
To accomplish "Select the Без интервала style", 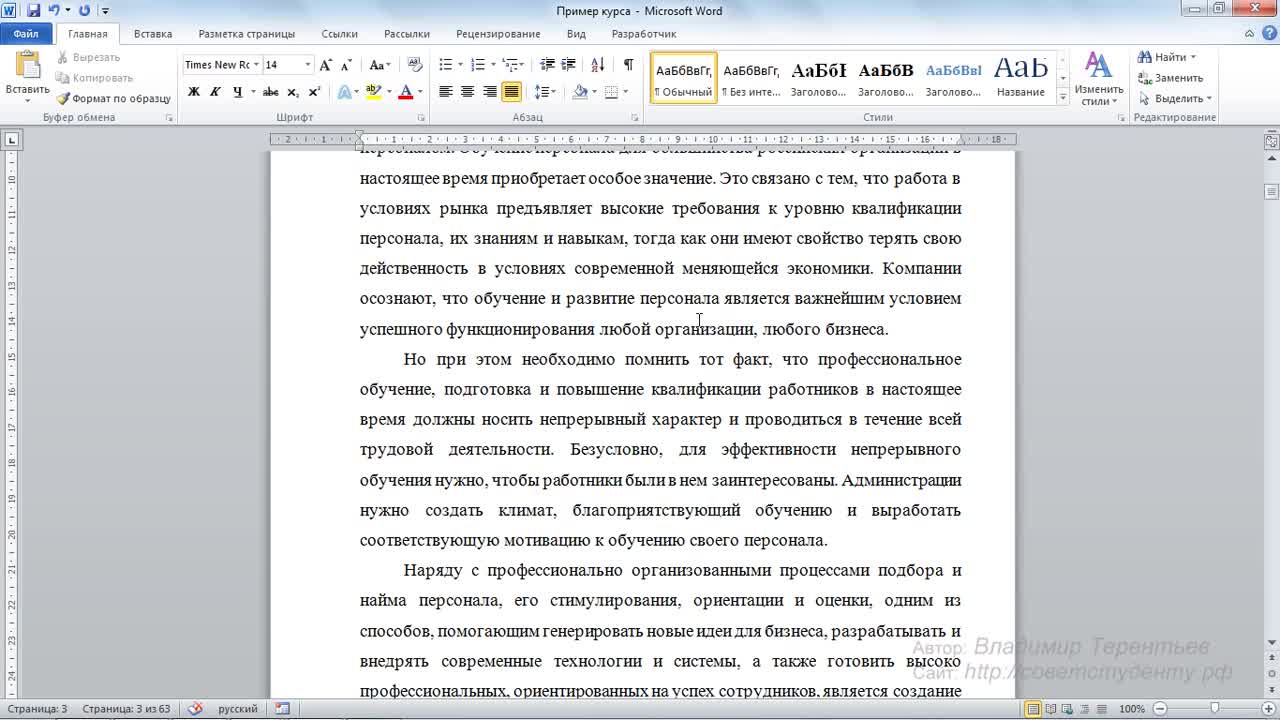I will coord(751,79).
